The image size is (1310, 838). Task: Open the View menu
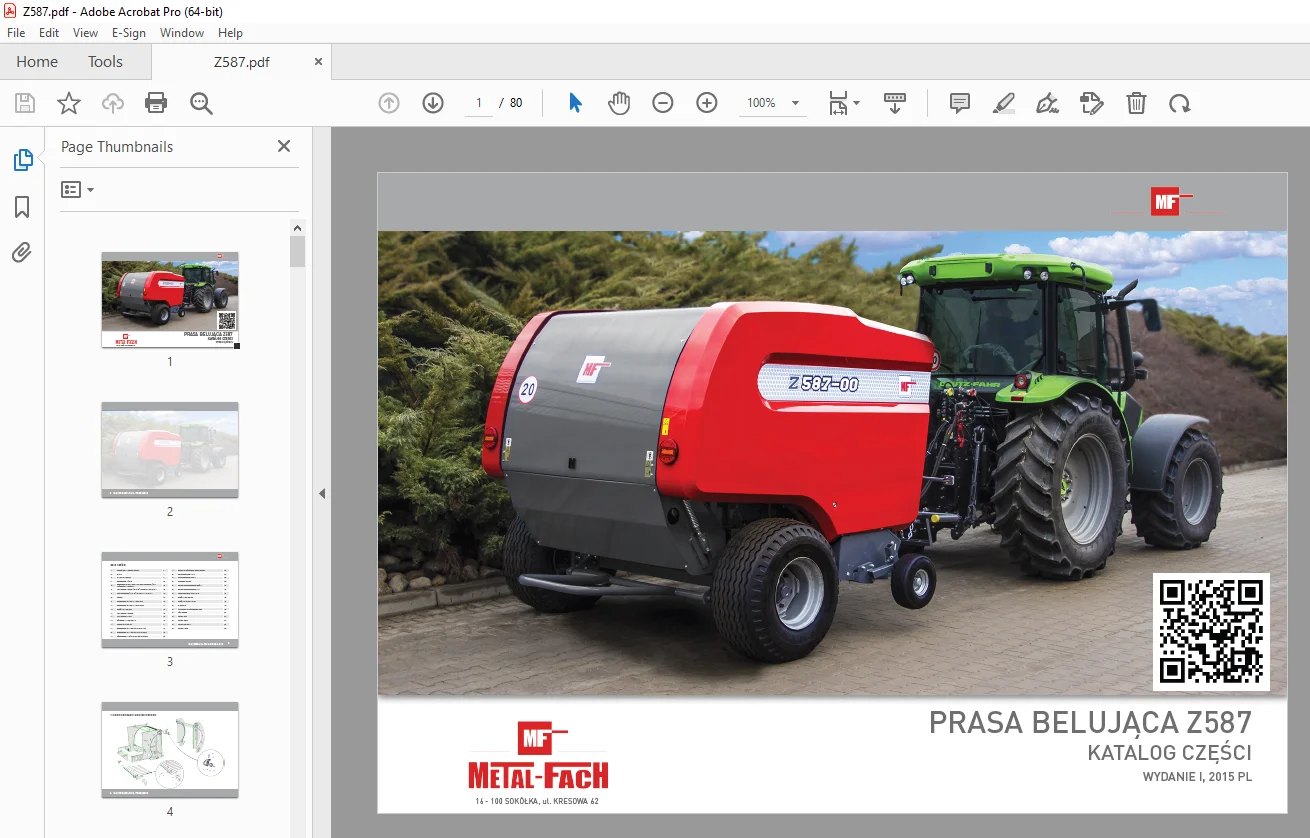[86, 33]
